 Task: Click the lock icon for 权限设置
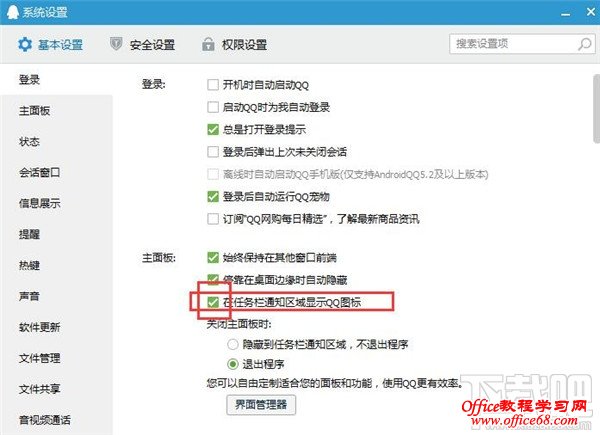[208, 44]
